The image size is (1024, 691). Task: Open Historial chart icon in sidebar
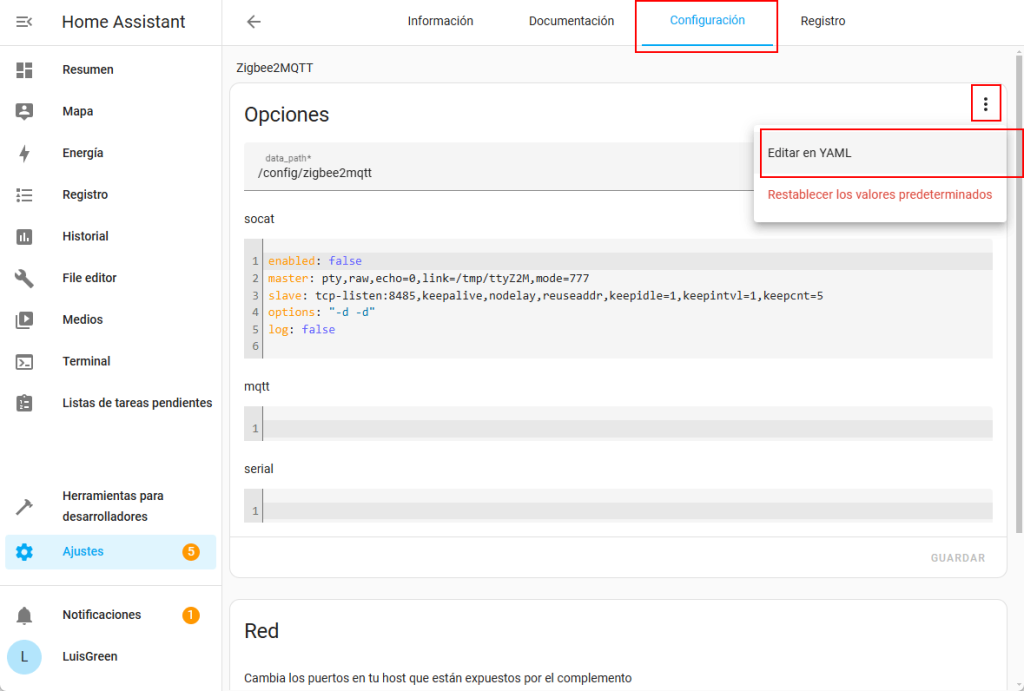[24, 237]
